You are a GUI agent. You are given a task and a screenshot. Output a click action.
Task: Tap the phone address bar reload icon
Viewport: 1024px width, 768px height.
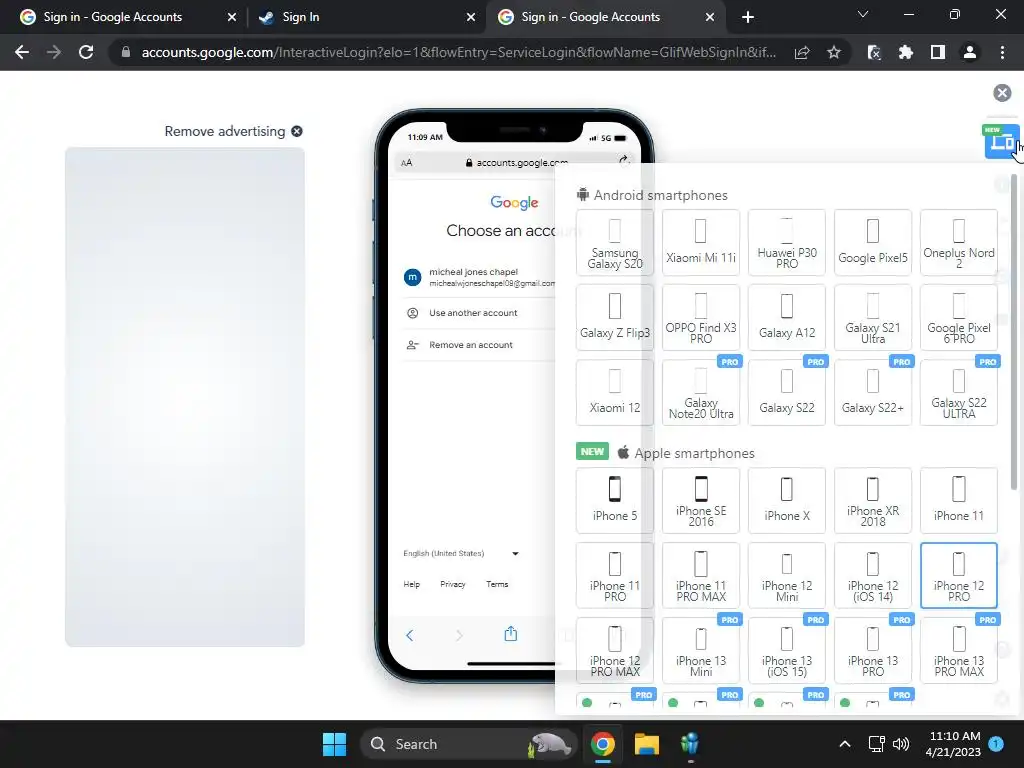pyautogui.click(x=624, y=160)
